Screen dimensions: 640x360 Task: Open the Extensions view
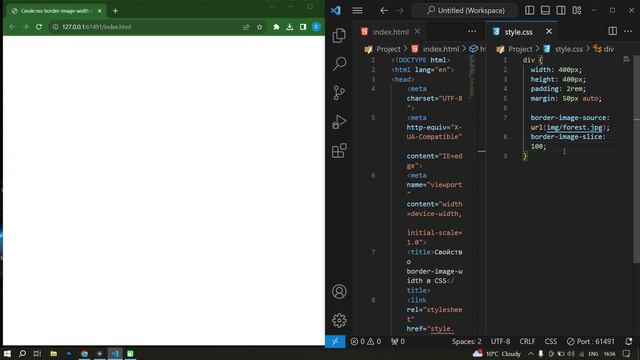(339, 151)
